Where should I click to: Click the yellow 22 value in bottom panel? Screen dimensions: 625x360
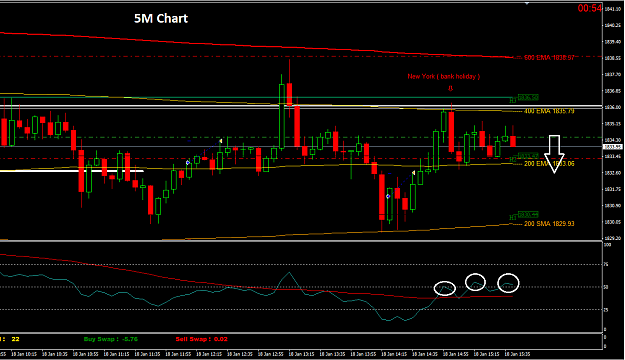[15, 339]
